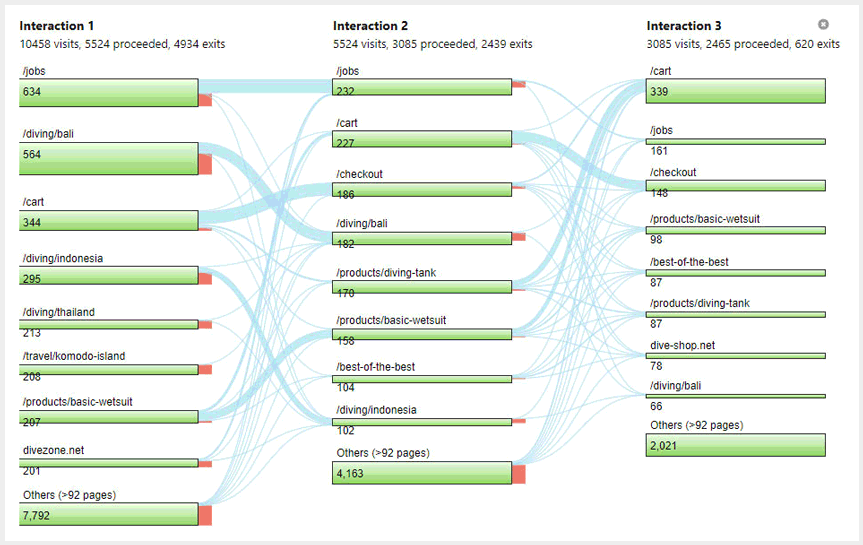Expand Others group with 2,021 visits
Screen dimensions: 863x545
[736, 445]
